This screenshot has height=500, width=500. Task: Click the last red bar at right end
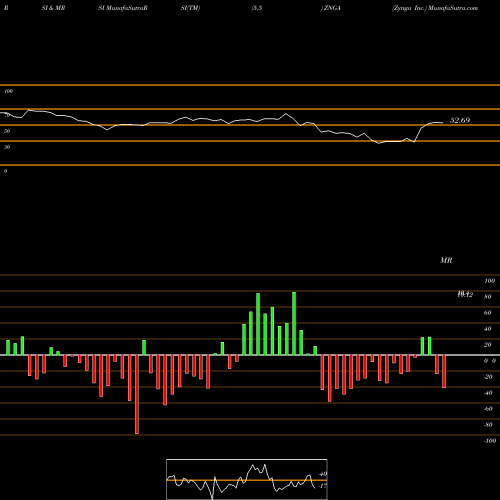tap(444, 371)
